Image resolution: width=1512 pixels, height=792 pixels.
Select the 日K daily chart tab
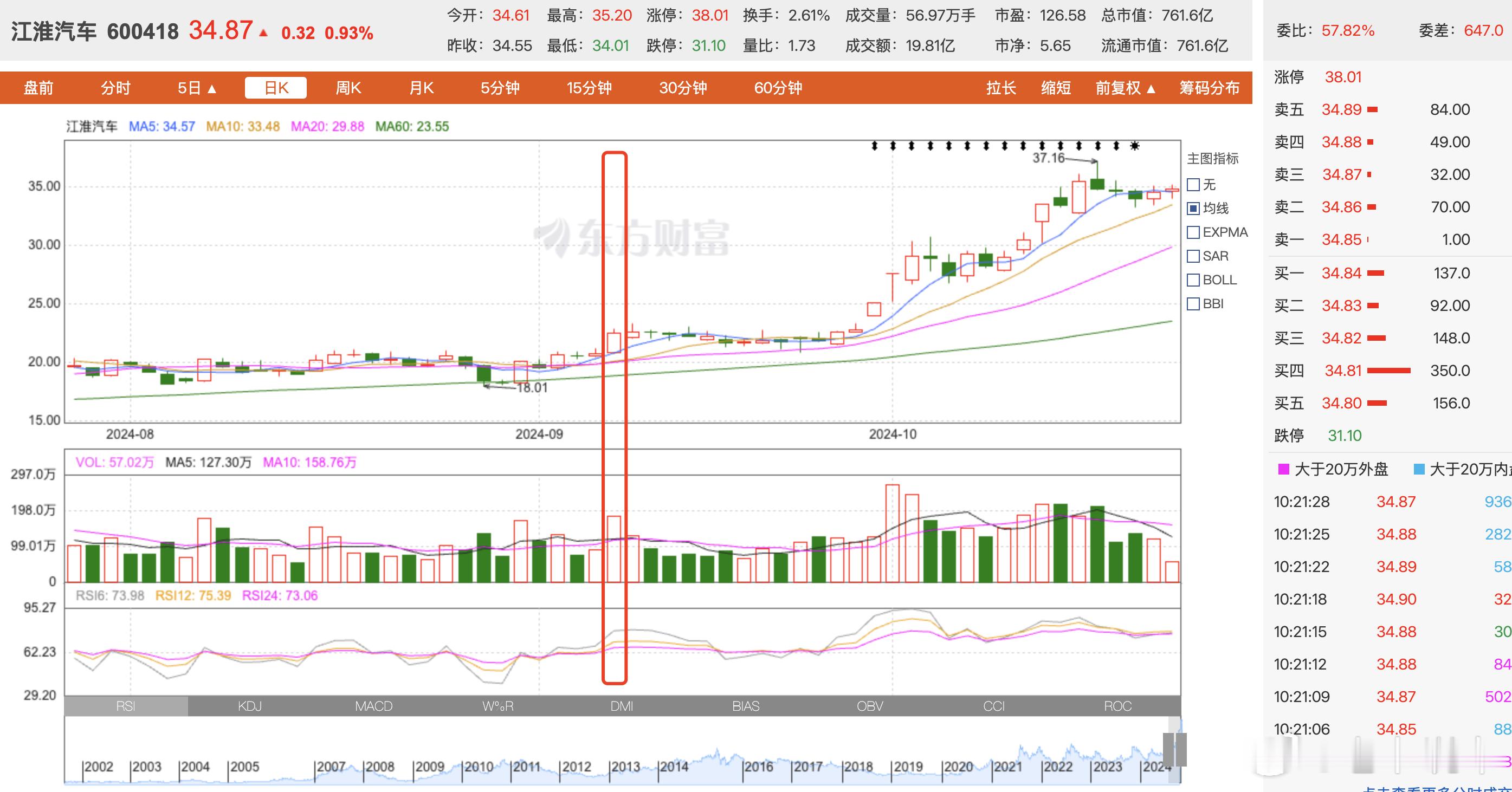pos(276,88)
